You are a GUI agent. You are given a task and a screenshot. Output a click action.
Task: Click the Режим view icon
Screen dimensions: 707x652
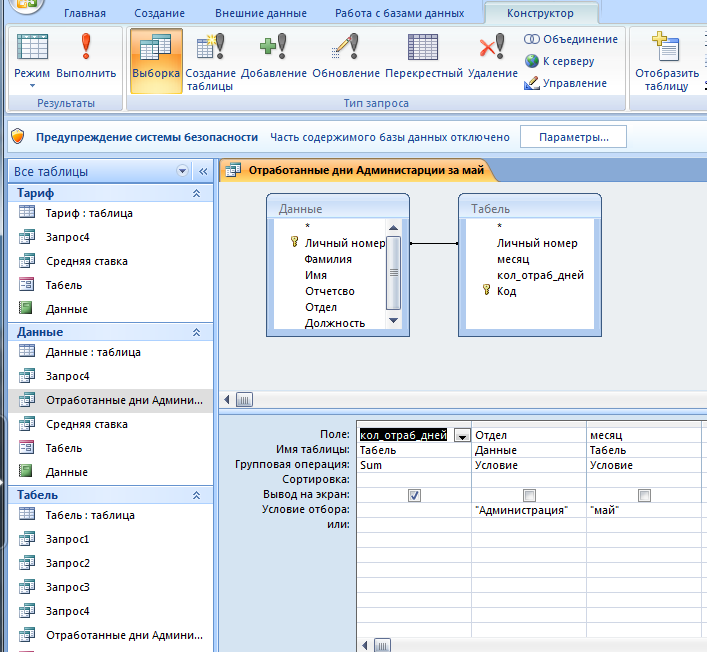(x=32, y=47)
